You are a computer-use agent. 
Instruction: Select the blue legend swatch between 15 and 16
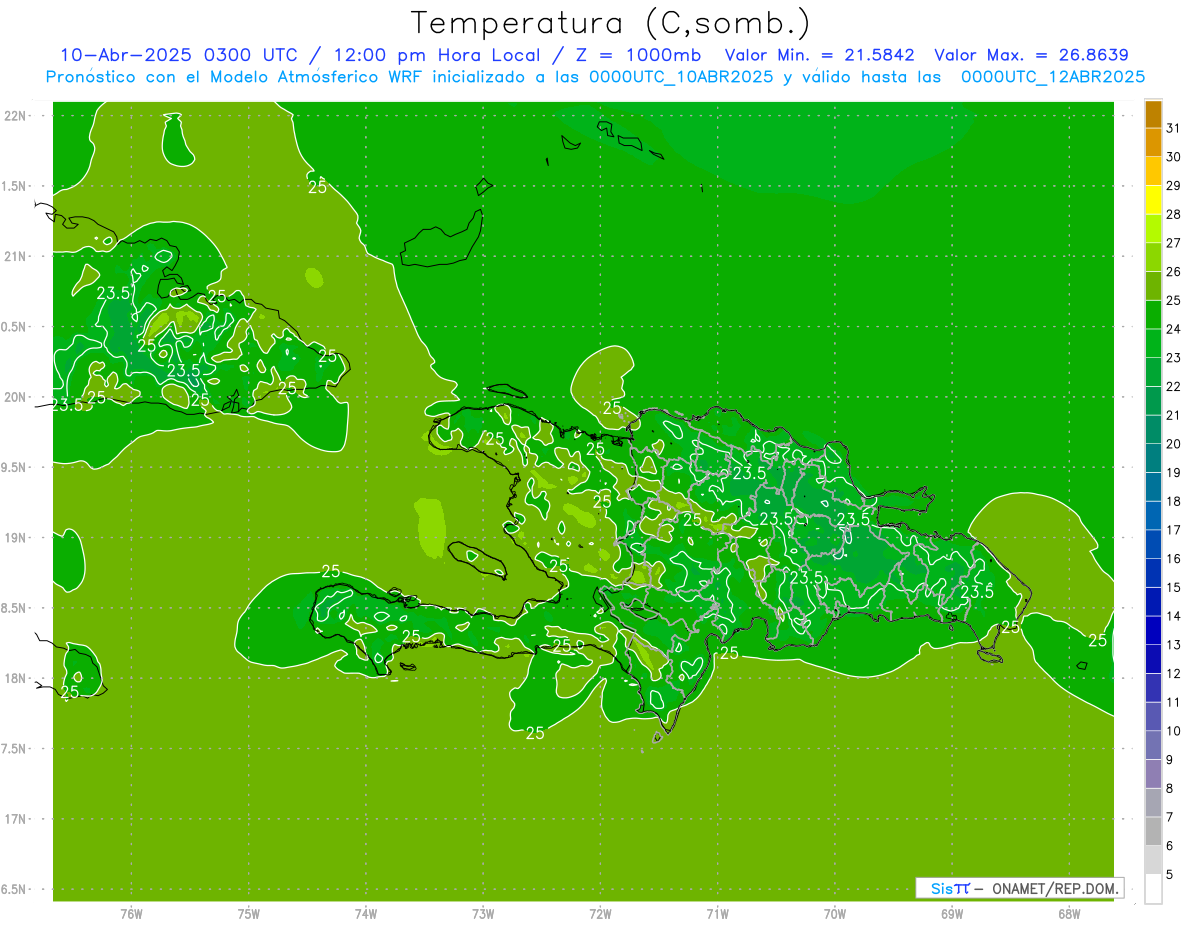[x=1153, y=574]
